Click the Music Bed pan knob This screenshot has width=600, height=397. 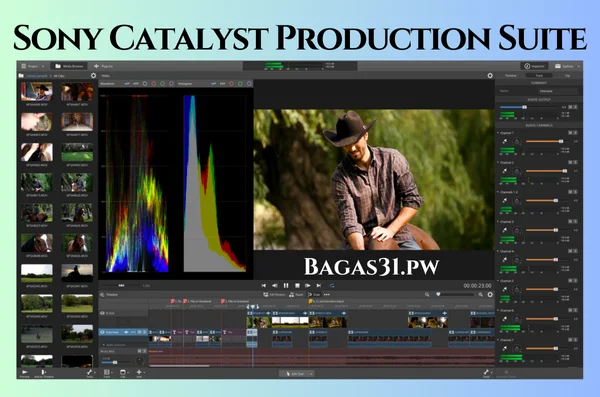(139, 361)
